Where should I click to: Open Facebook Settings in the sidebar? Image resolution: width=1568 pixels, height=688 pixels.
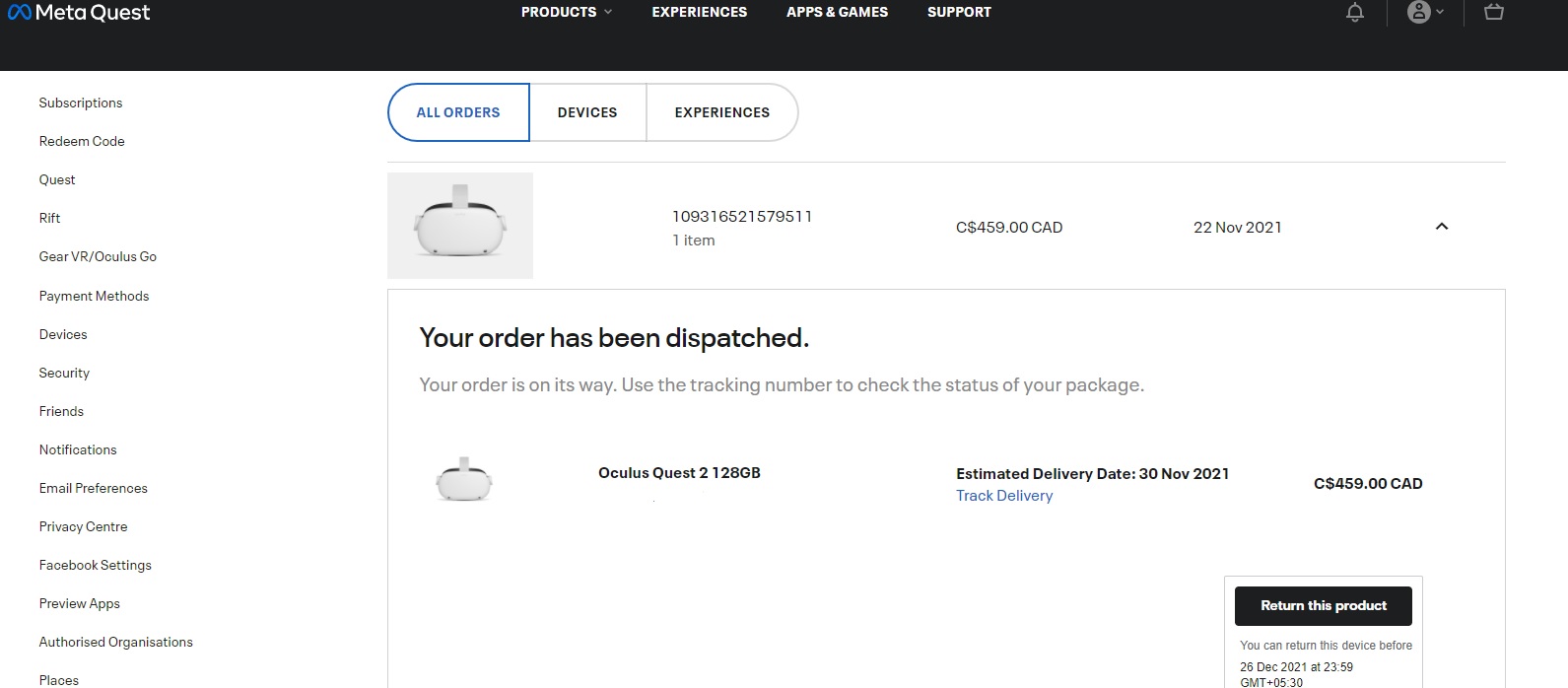point(96,565)
